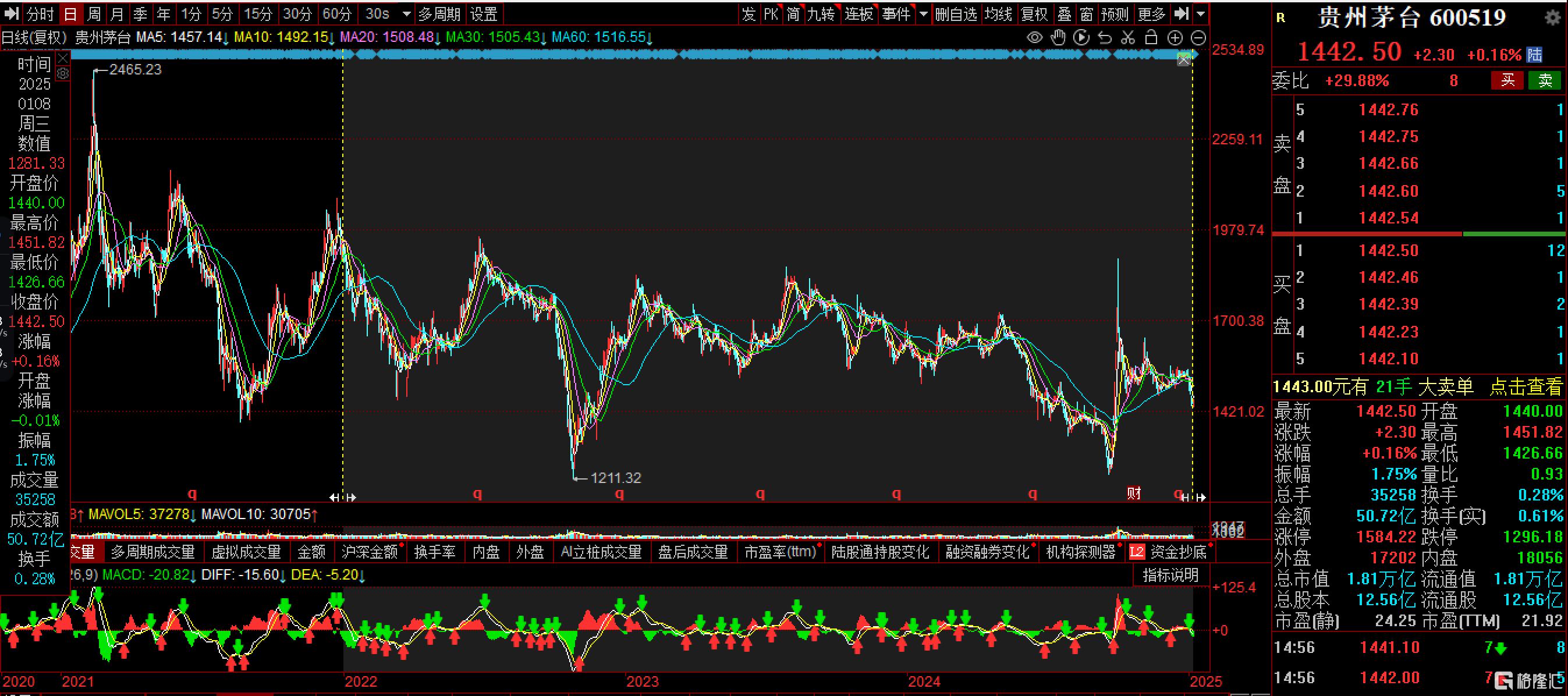Expand the 30s period dropdown arrow
Image resolution: width=1568 pixels, height=696 pixels.
coord(407,13)
